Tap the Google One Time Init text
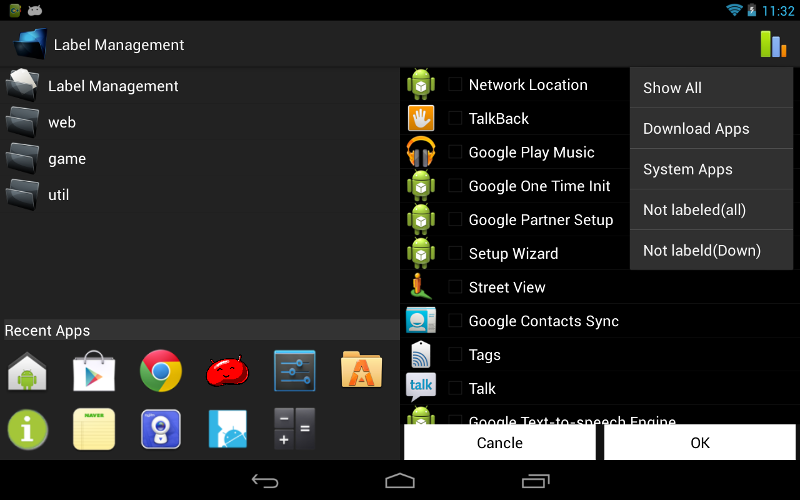The width and height of the screenshot is (800, 500). (539, 186)
